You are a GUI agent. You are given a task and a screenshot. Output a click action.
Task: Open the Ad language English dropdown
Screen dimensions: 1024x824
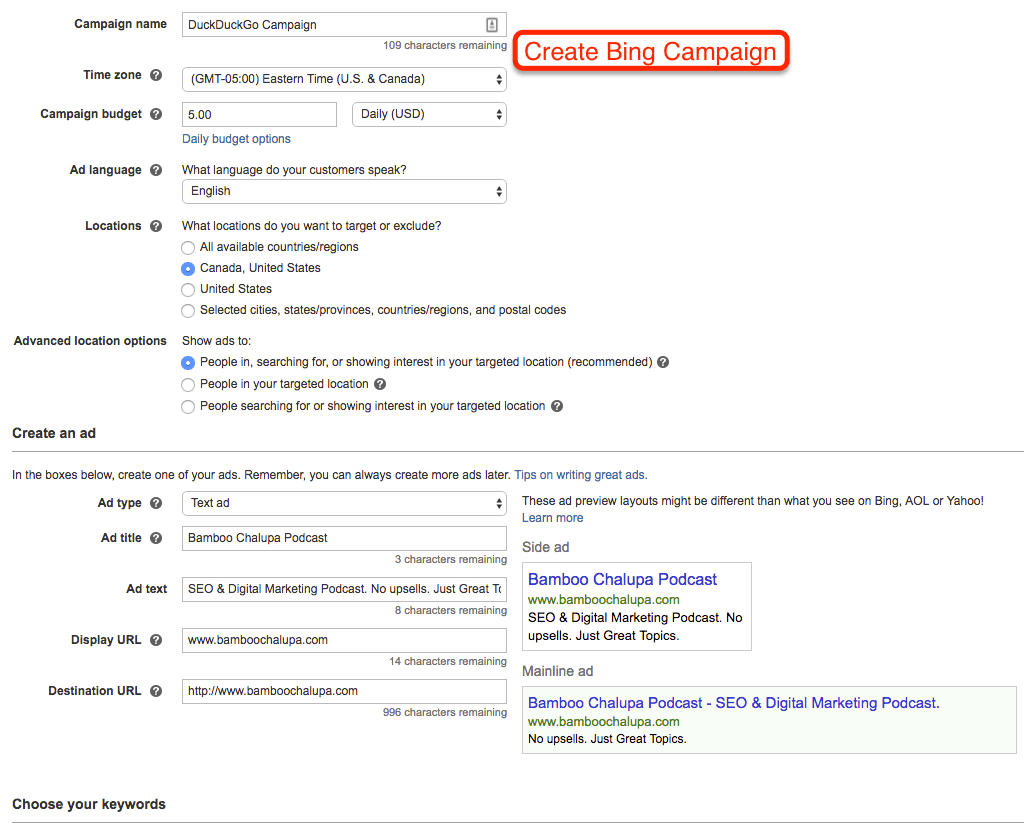344,191
